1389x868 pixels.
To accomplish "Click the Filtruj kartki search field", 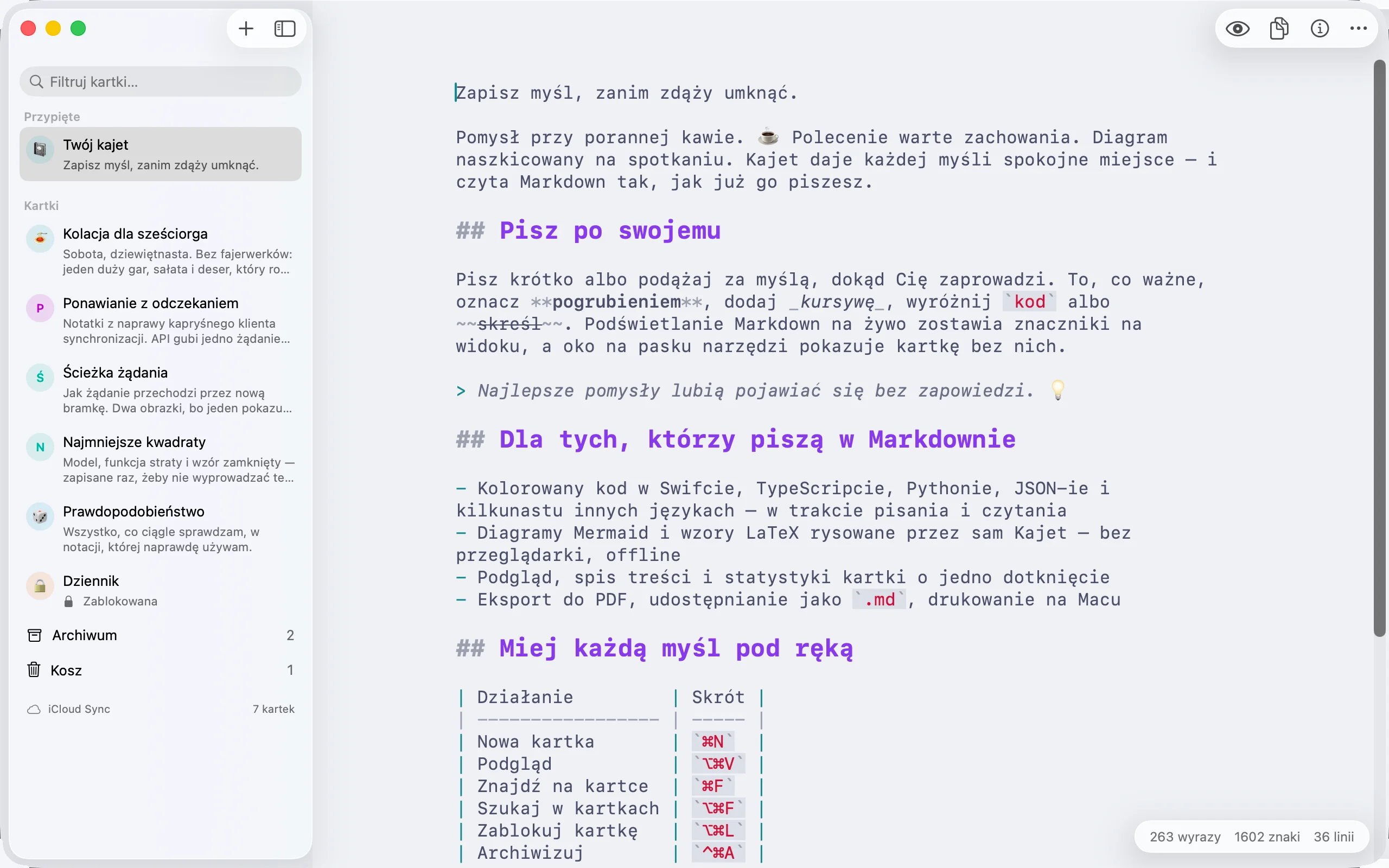I will (x=161, y=81).
